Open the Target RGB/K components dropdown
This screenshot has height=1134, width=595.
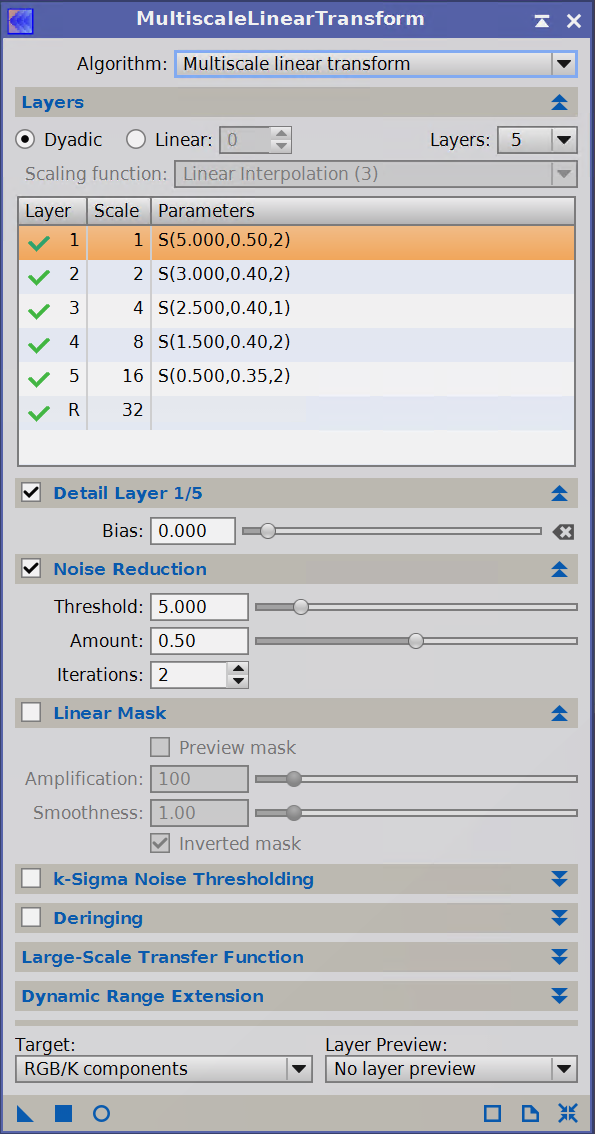(x=163, y=1068)
